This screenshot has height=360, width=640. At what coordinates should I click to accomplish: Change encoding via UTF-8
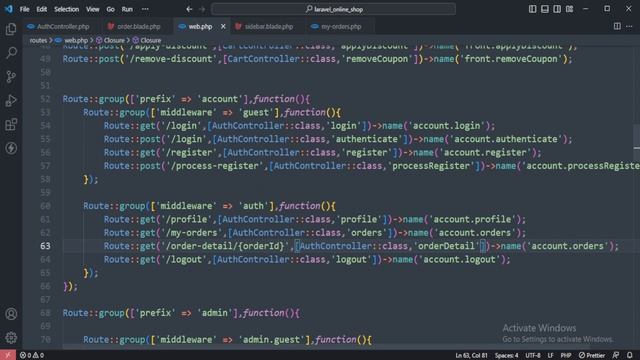[x=533, y=356]
